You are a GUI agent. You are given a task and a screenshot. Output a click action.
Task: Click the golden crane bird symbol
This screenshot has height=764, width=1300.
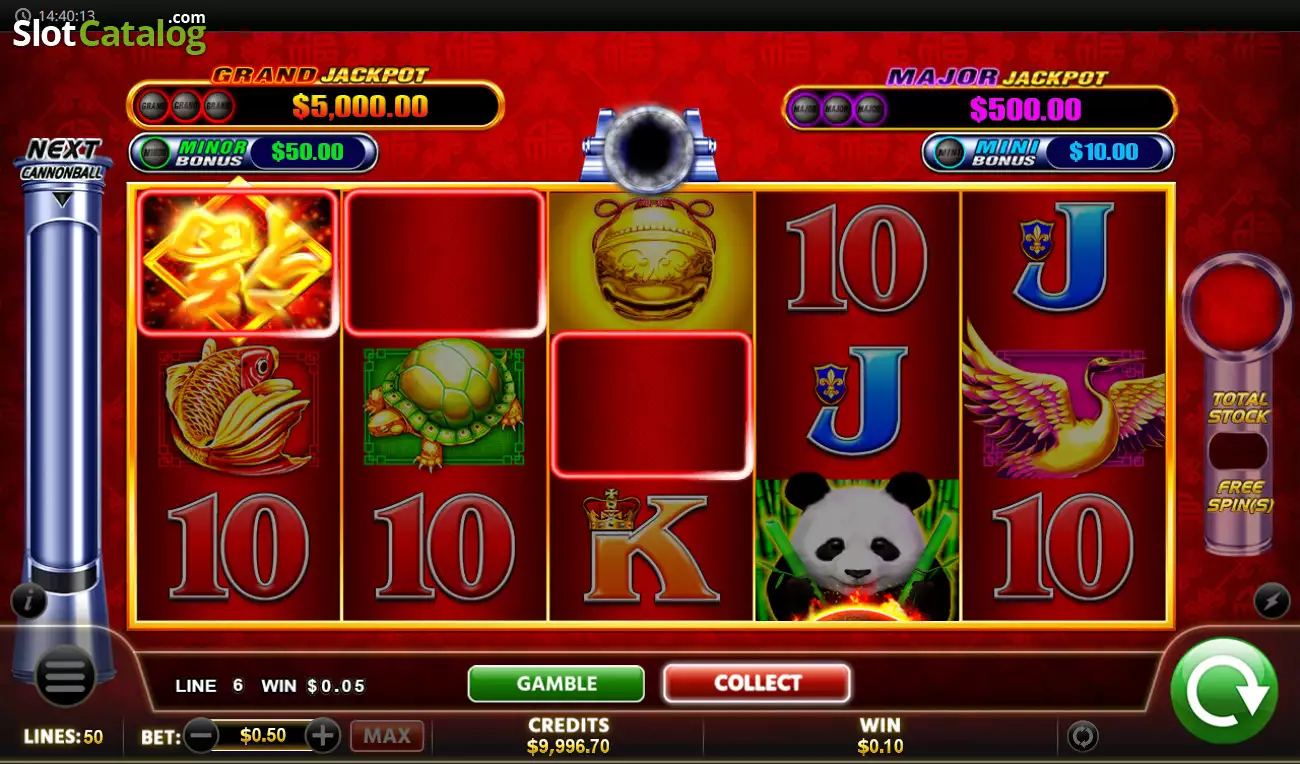[1063, 400]
